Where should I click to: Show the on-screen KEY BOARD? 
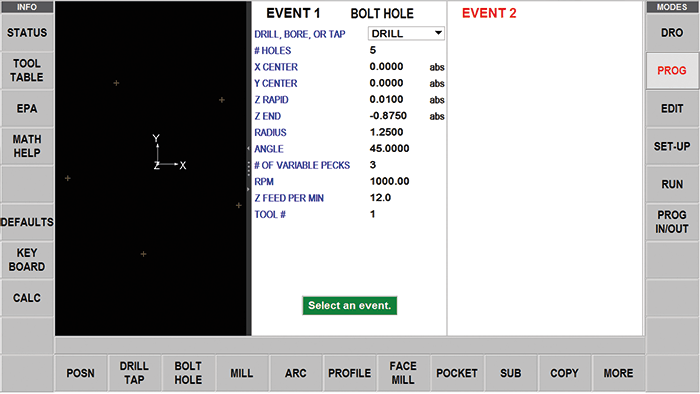(x=27, y=260)
